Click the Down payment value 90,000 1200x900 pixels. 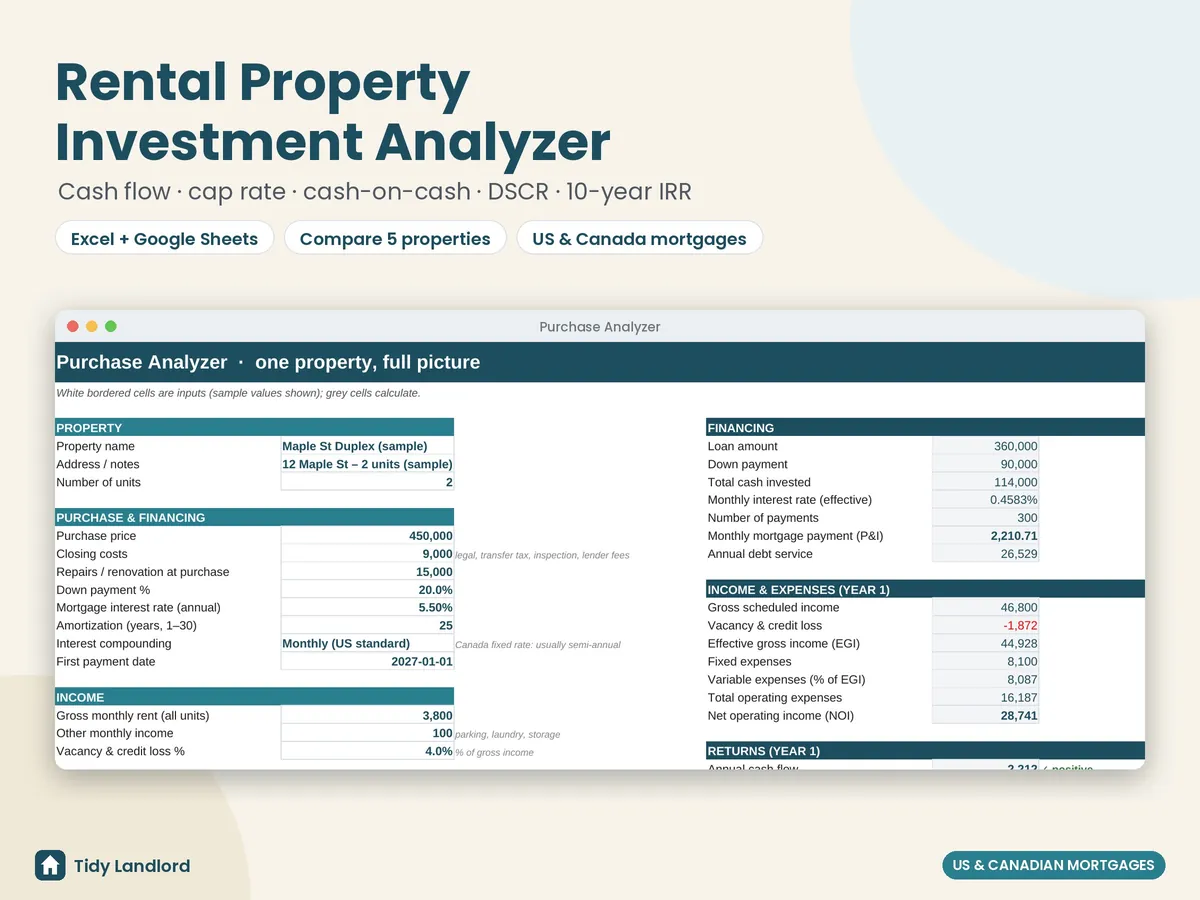click(x=985, y=464)
